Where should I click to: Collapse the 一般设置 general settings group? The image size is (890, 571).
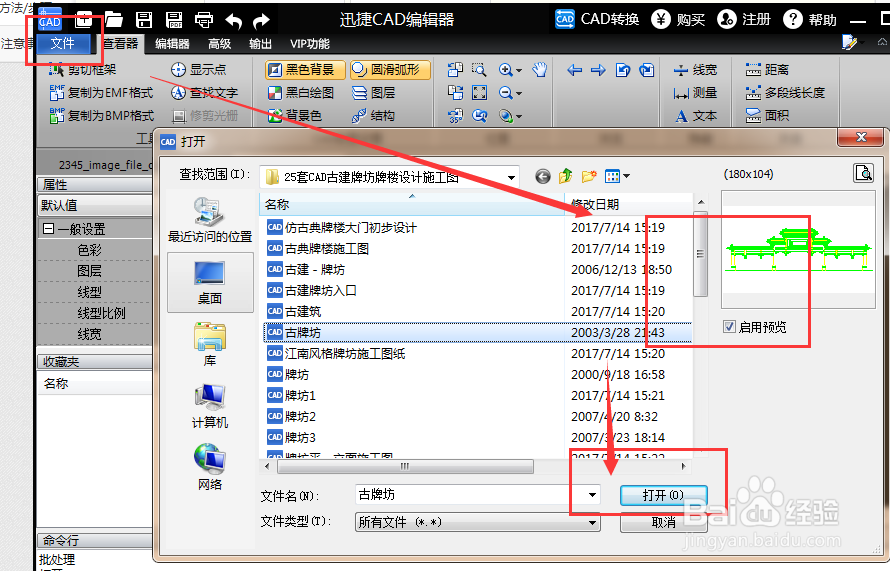49,229
